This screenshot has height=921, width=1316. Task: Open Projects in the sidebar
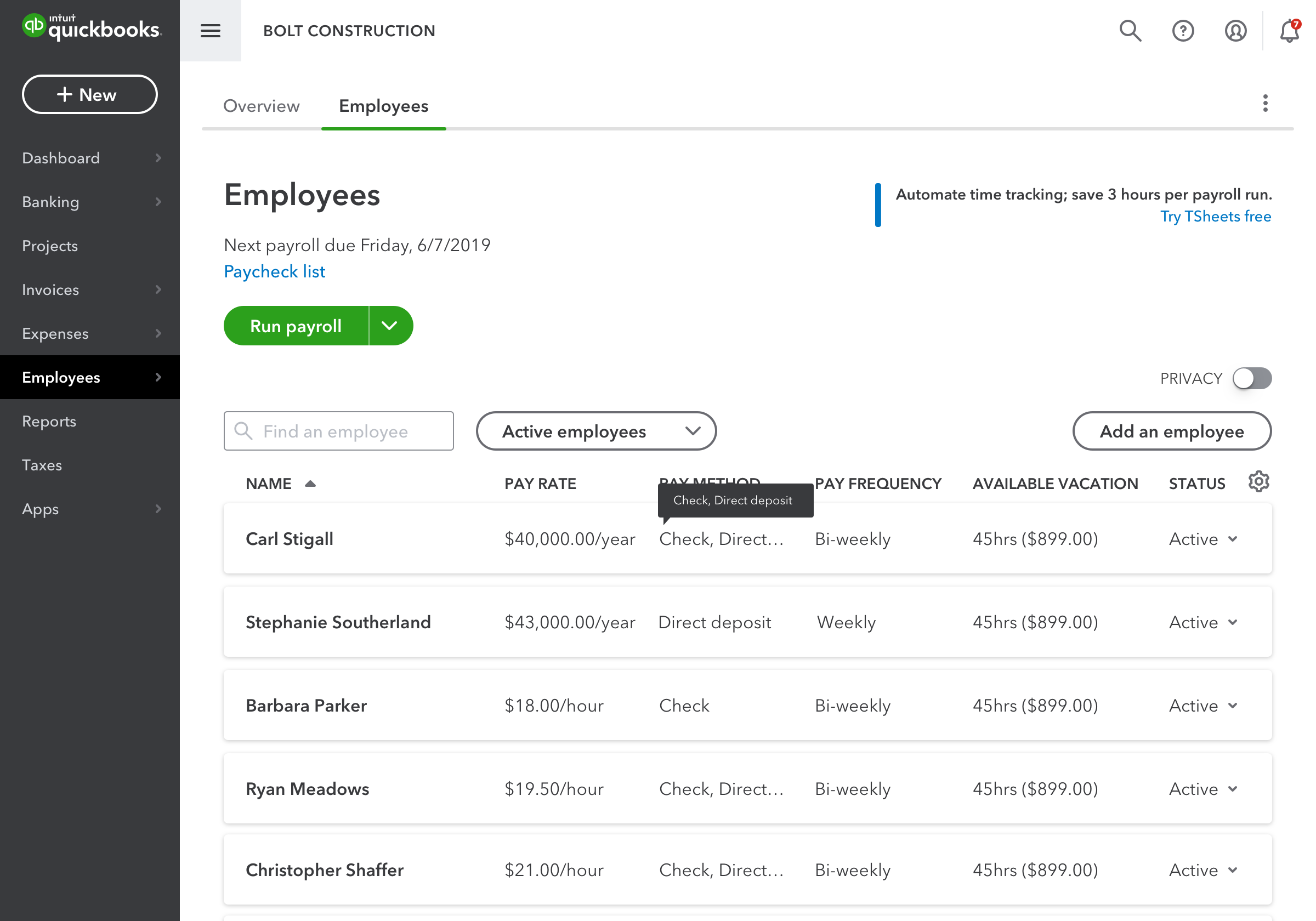click(90, 246)
